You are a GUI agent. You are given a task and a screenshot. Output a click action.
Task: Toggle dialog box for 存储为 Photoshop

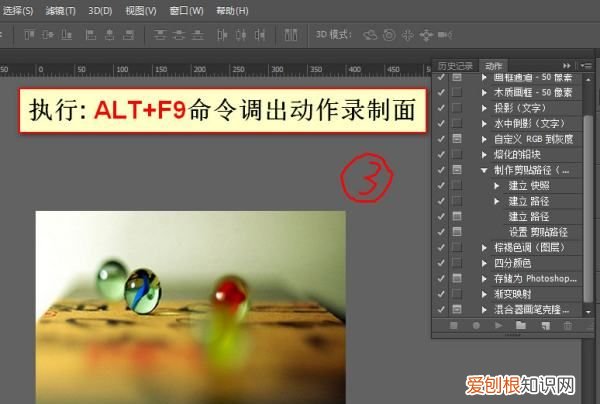457,278
